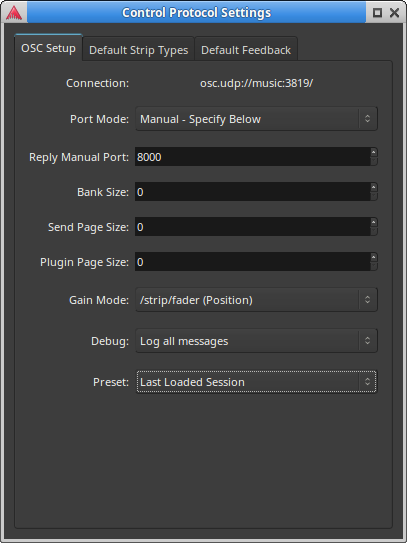Increase Reply Manual Port with up arrow

(374, 152)
